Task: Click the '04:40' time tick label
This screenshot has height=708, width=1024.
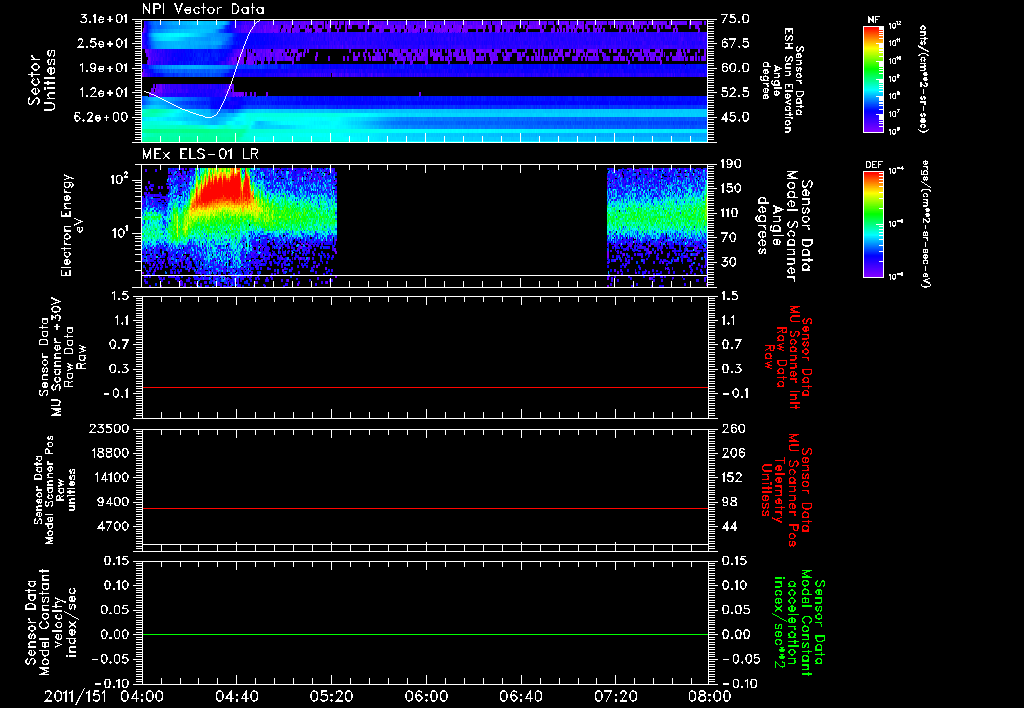Action: coord(236,696)
